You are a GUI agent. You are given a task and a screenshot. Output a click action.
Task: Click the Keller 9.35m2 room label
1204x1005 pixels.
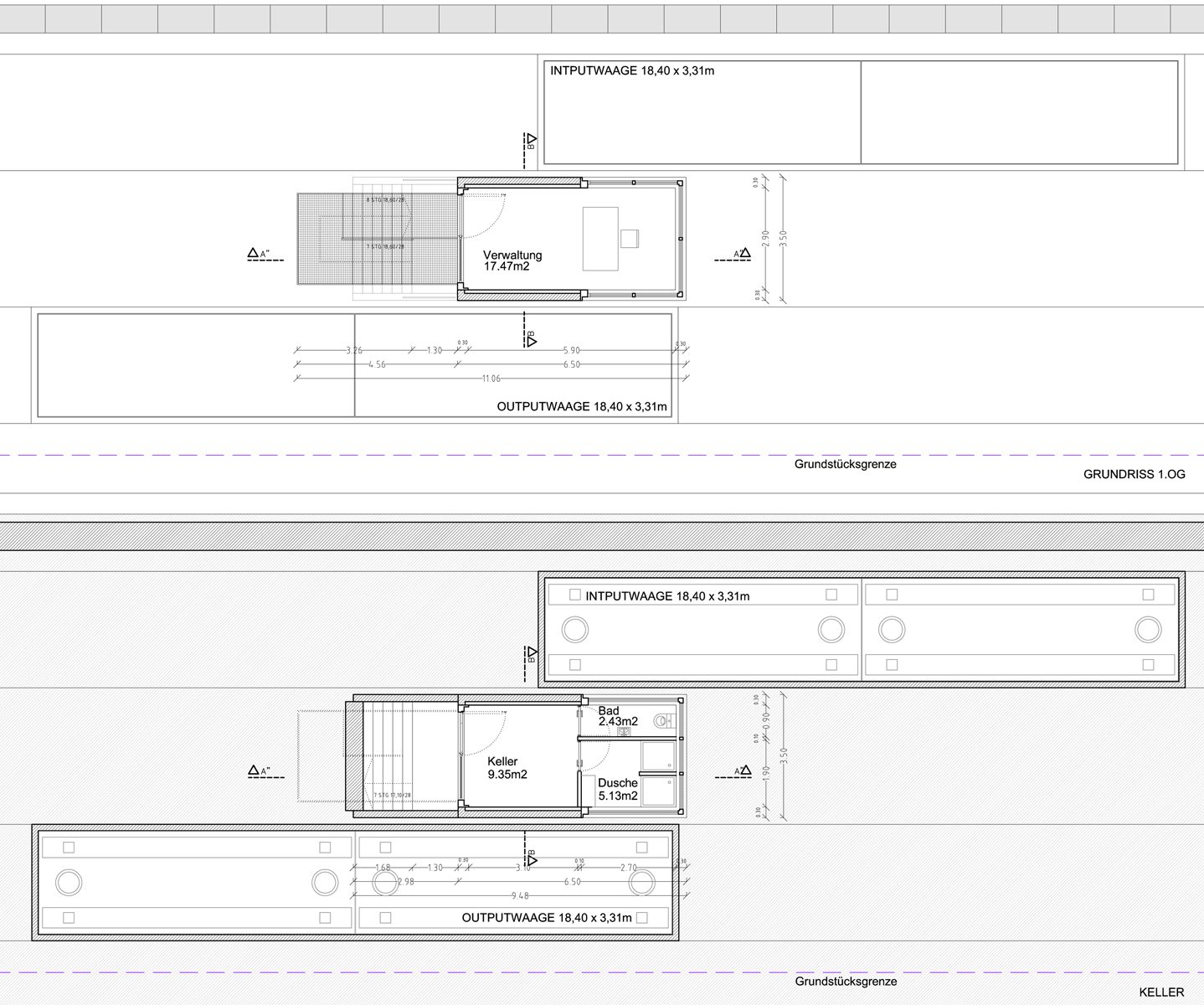pyautogui.click(x=507, y=768)
